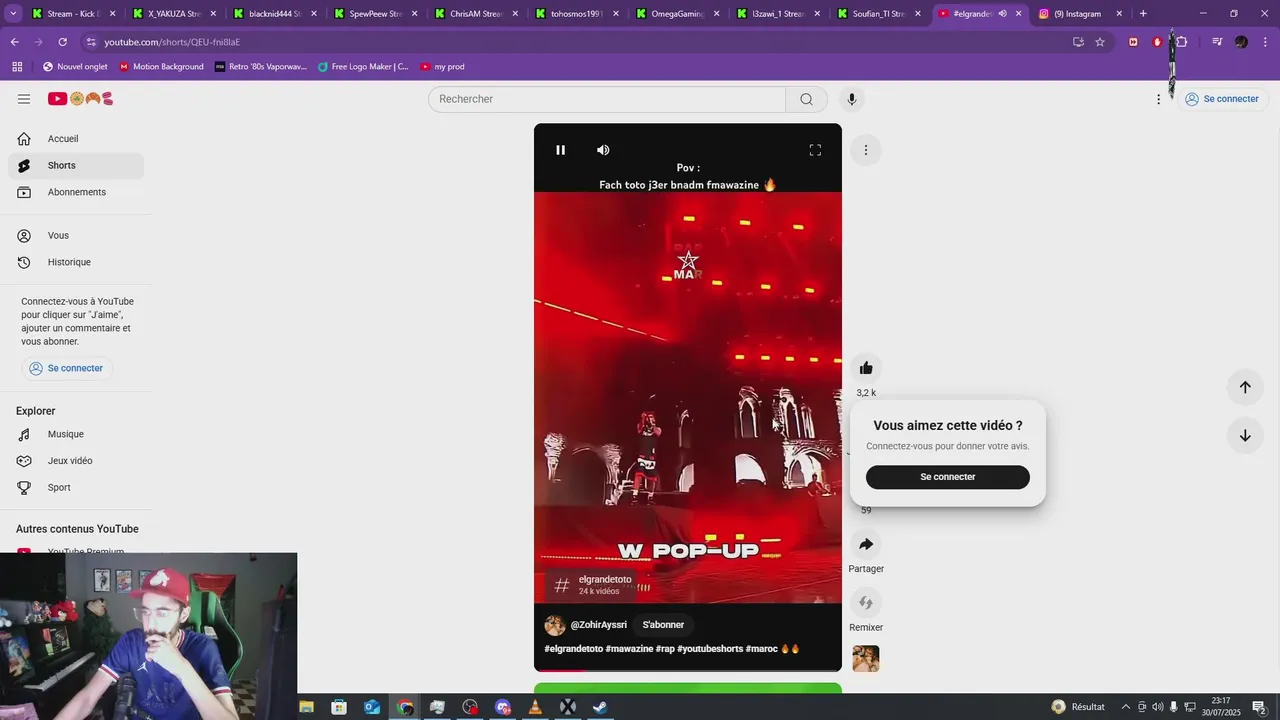The width and height of the screenshot is (1280, 720).
Task: Open Accueil in the sidebar
Action: [x=76, y=139]
